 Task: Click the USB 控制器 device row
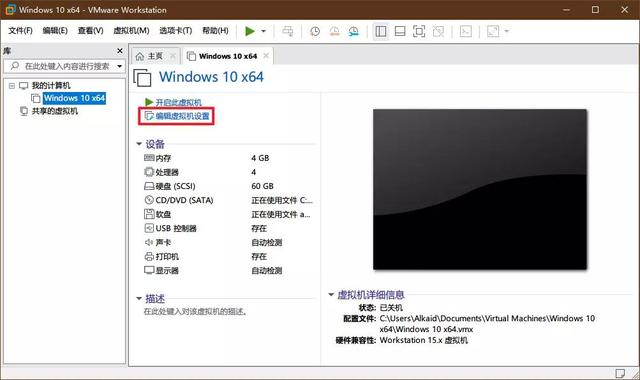(229, 229)
